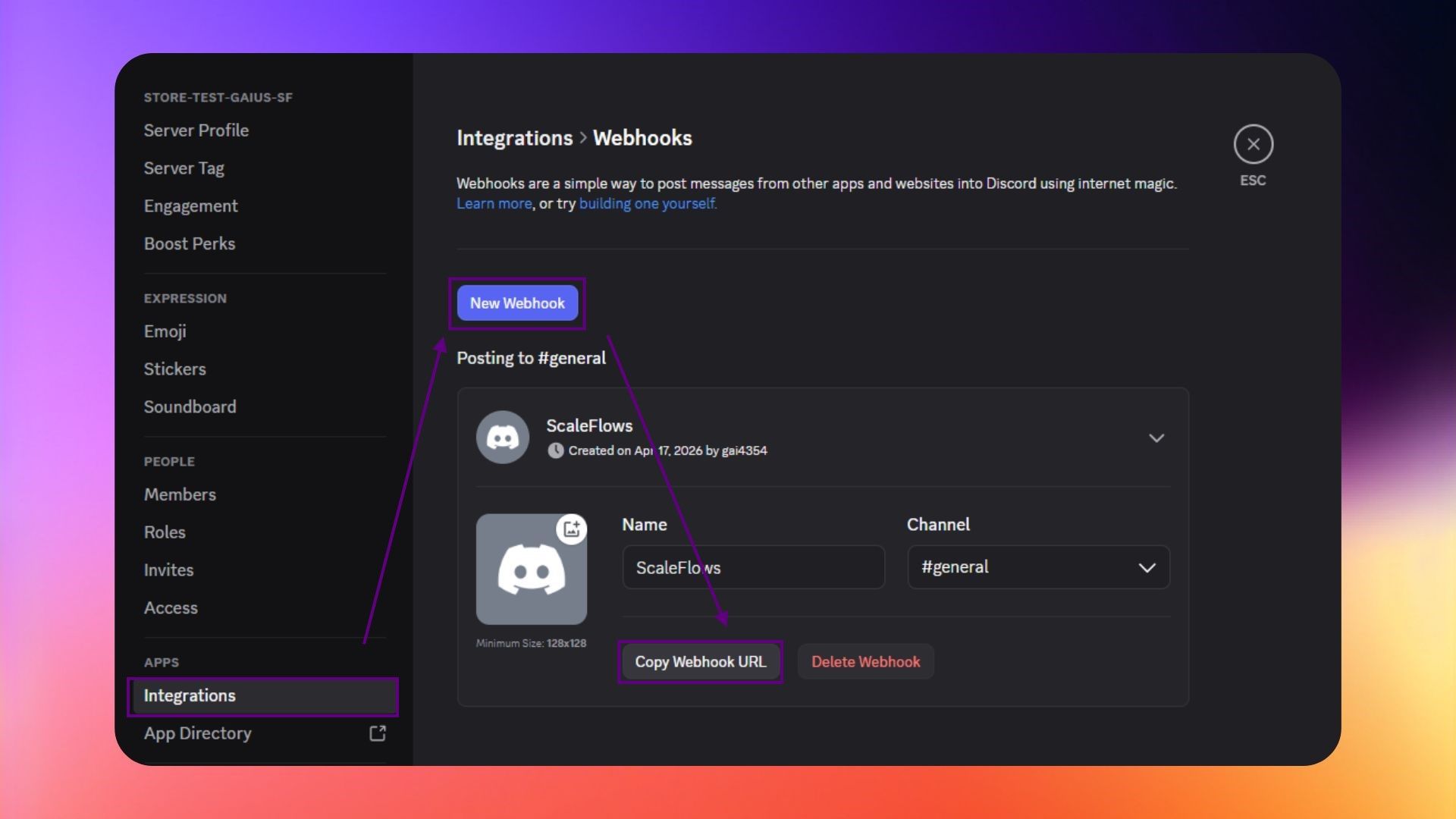The width and height of the screenshot is (1456, 819).
Task: Open Boost Perks settings
Action: coord(190,243)
